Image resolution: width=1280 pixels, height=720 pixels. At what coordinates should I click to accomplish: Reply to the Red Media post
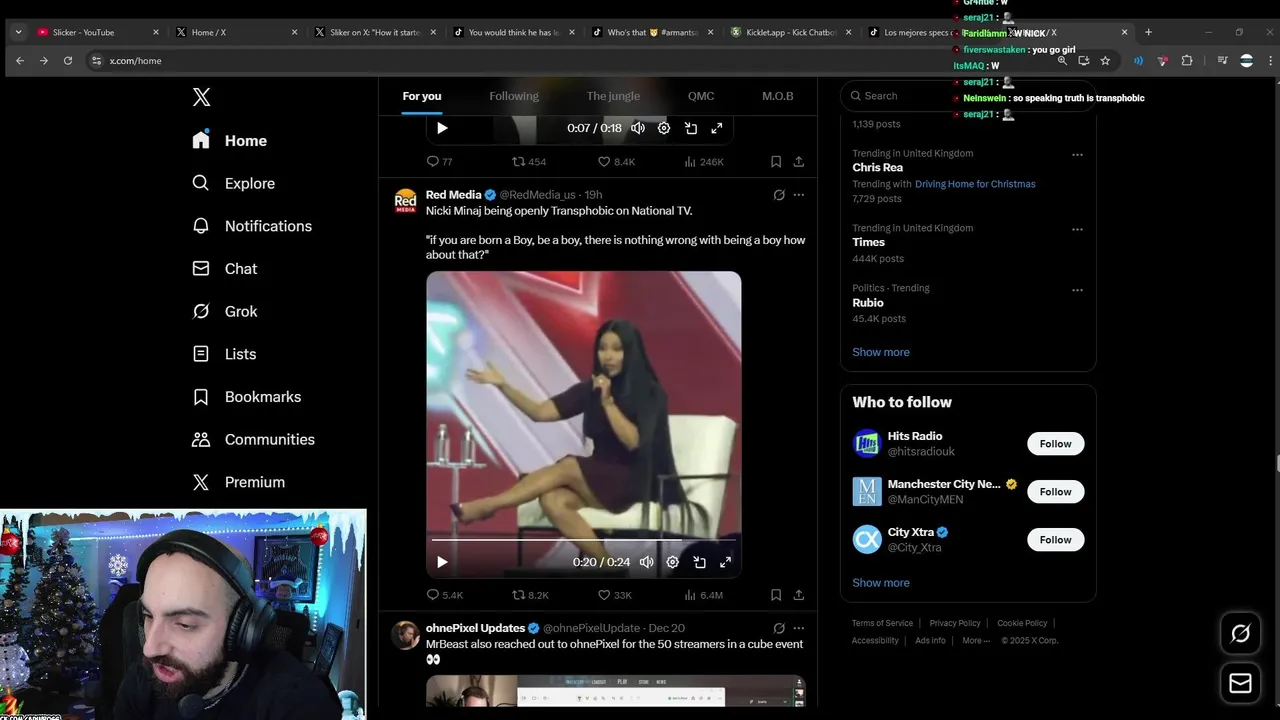pyautogui.click(x=444, y=595)
